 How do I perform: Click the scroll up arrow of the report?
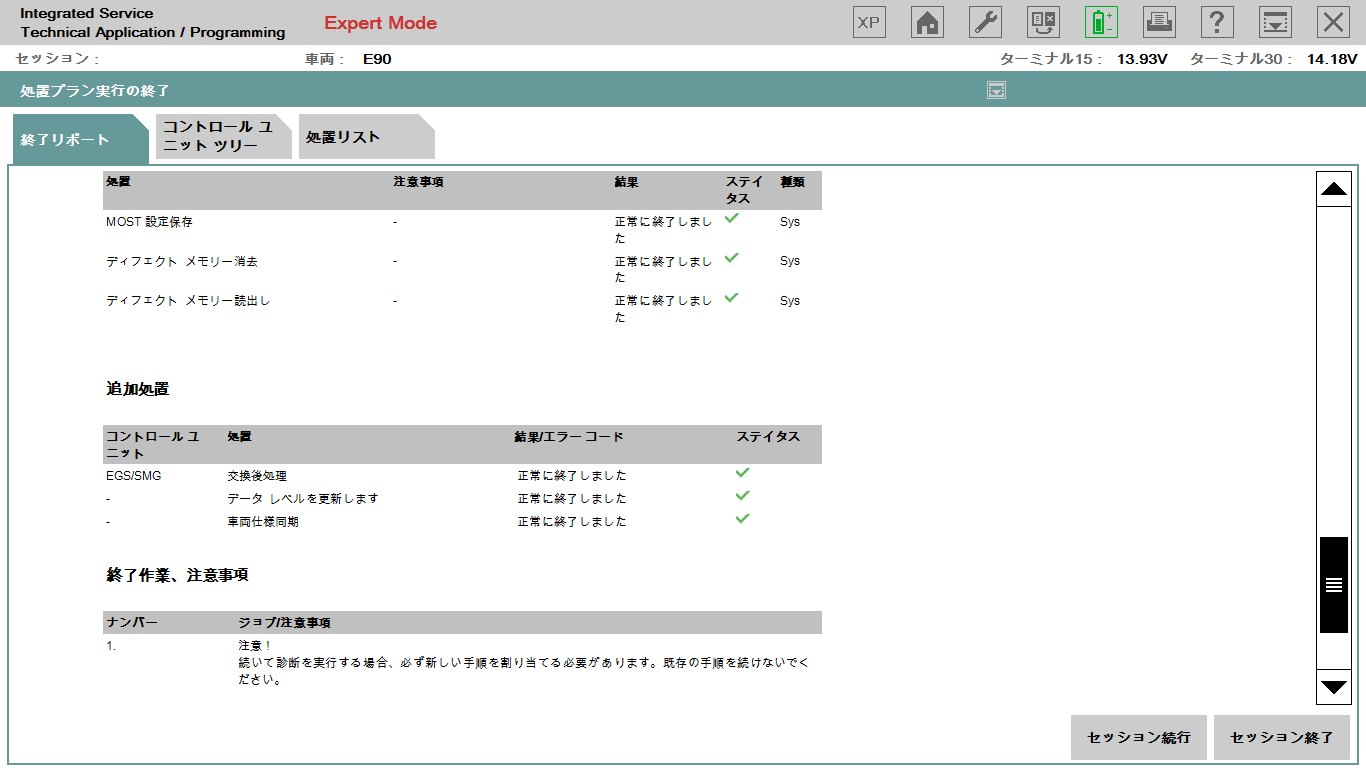[x=1334, y=188]
